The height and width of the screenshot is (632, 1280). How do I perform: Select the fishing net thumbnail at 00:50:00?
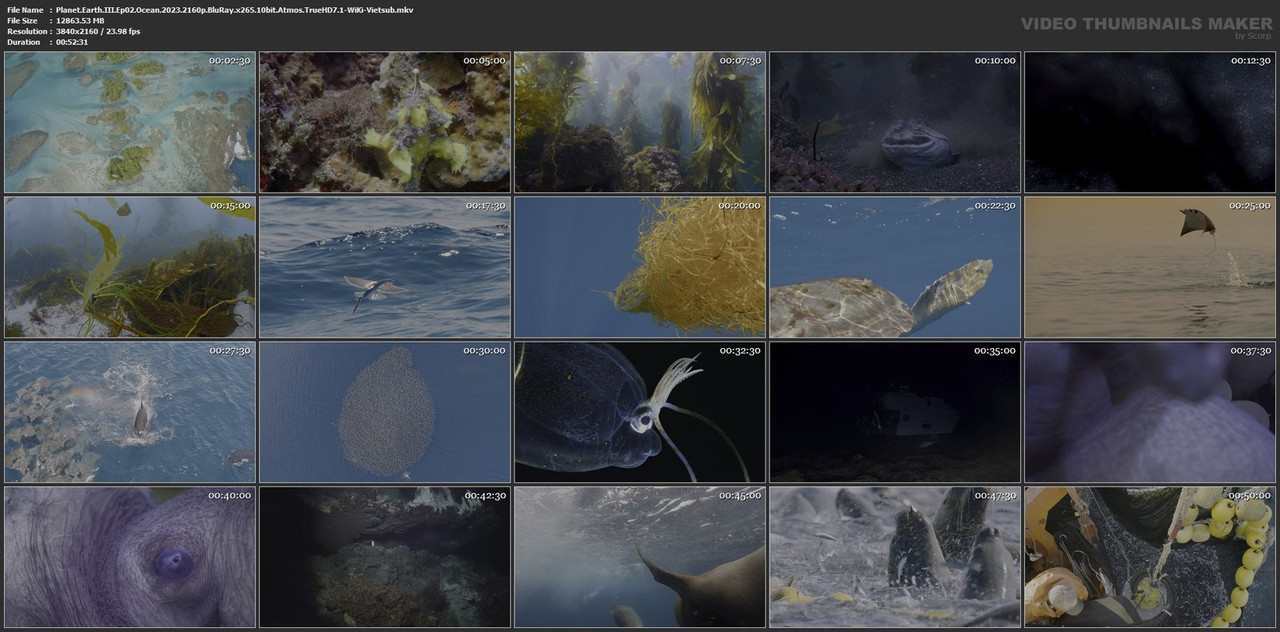pos(1150,557)
